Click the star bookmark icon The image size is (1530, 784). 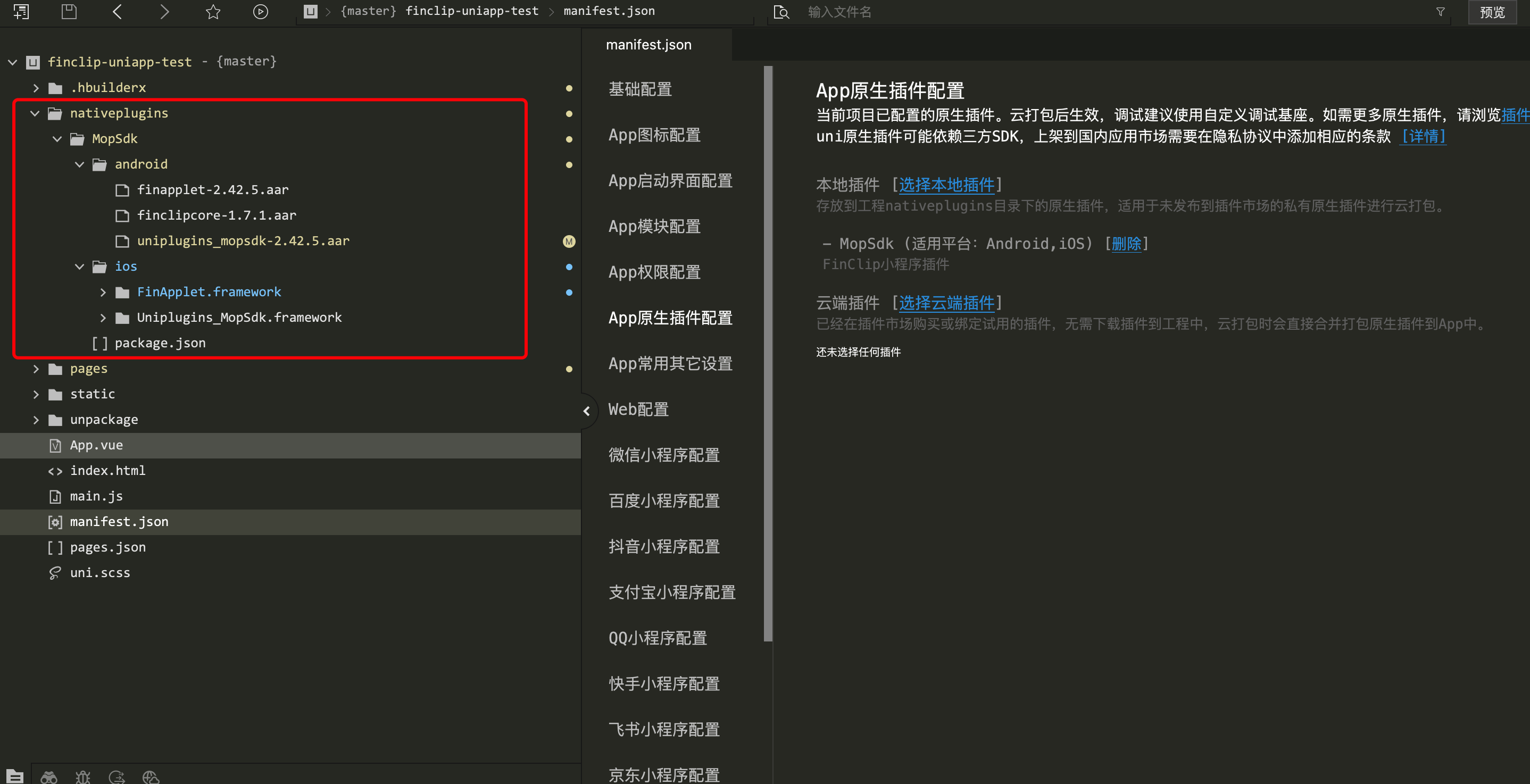click(213, 11)
